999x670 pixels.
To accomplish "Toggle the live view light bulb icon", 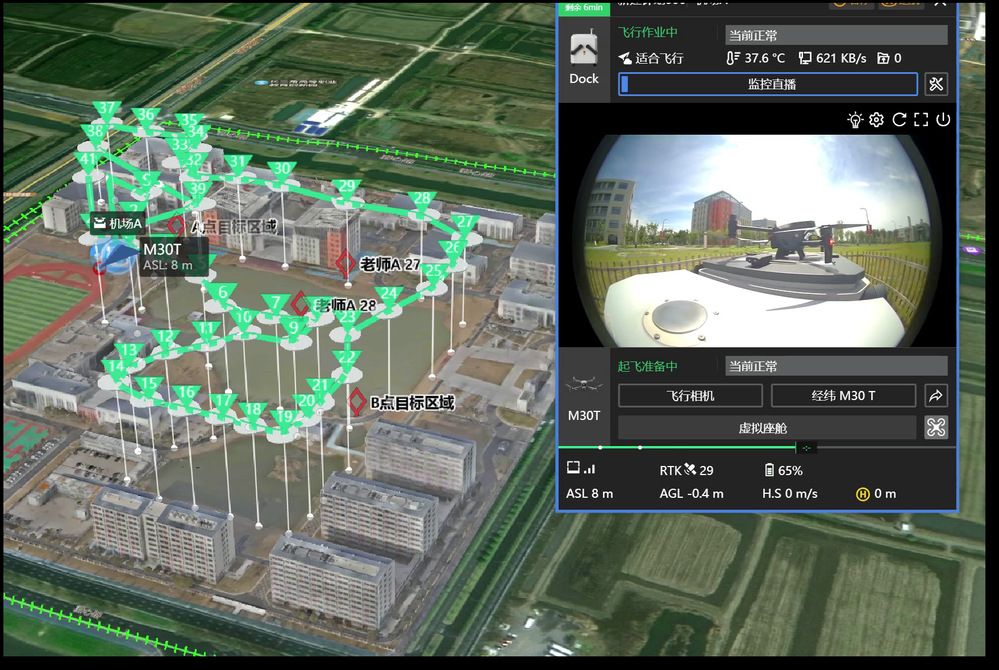I will click(855, 120).
